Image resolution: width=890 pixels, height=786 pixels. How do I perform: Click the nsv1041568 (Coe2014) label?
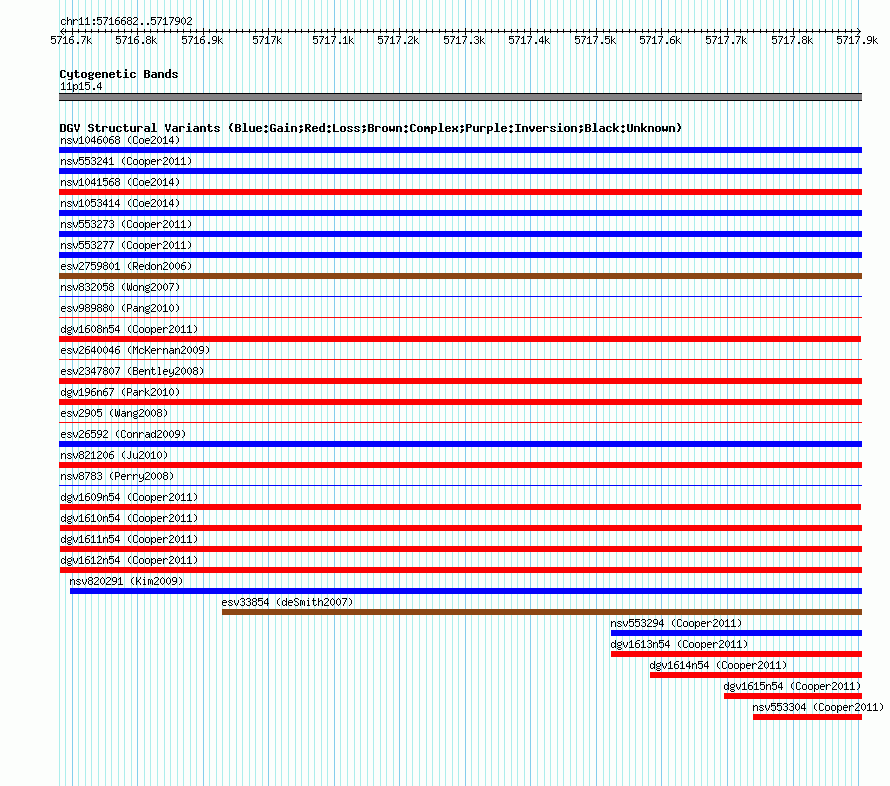(x=120, y=182)
